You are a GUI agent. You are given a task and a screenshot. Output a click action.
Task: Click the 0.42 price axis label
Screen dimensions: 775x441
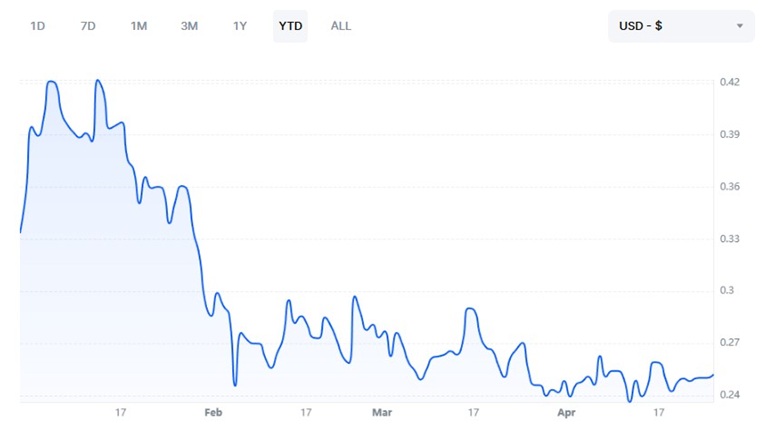(x=730, y=82)
